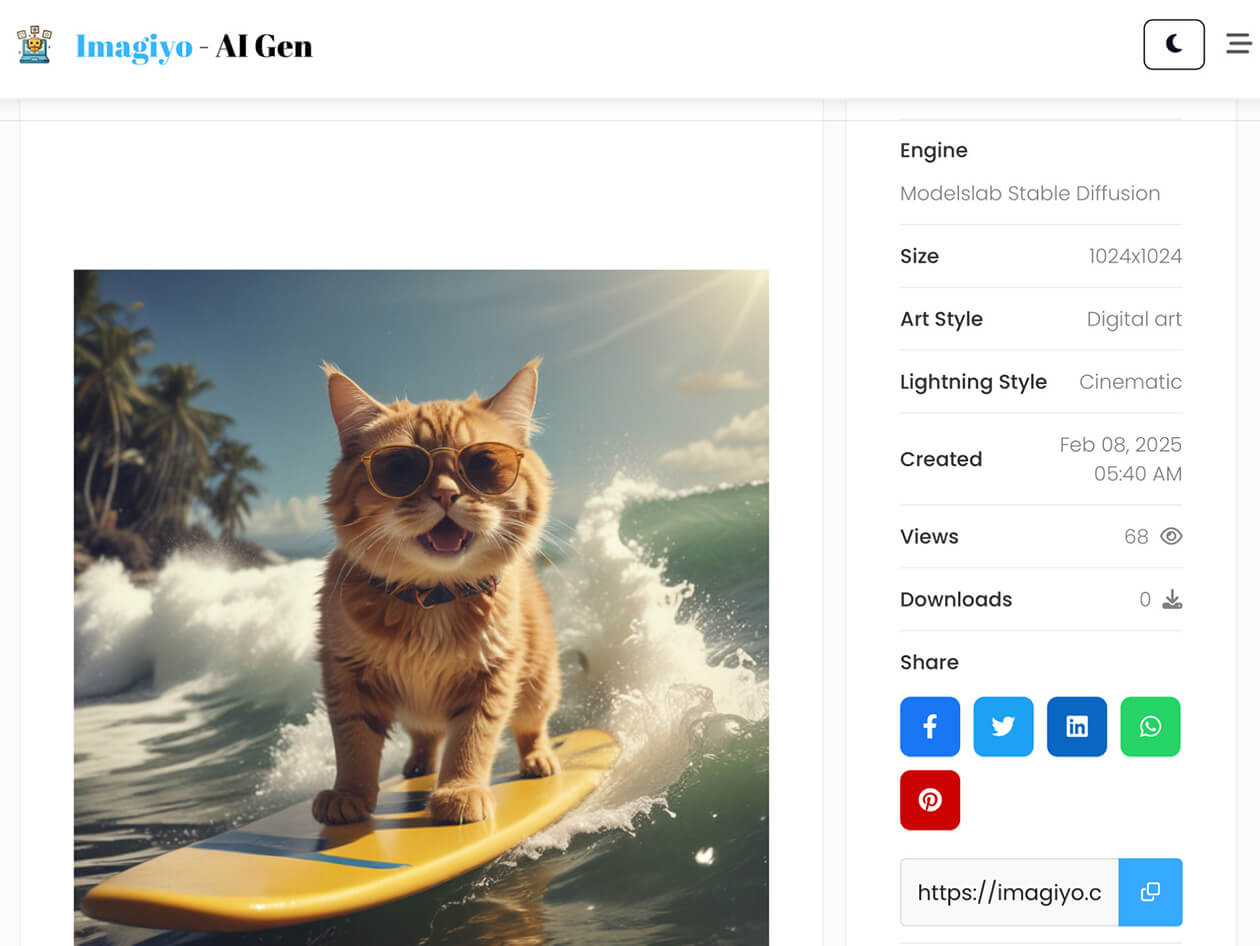Click the Modelslab Stable Diffusion engine text
The image size is (1260, 946).
tap(1029, 193)
